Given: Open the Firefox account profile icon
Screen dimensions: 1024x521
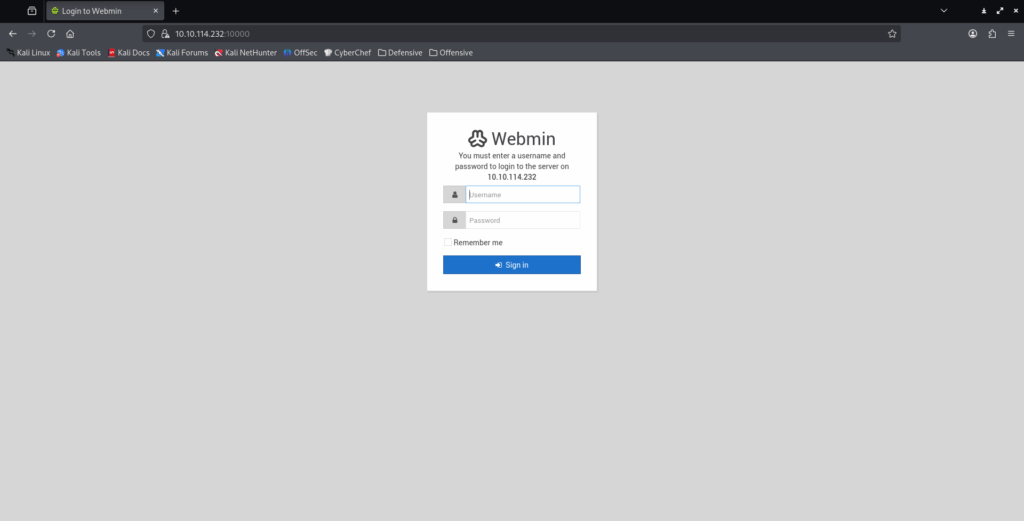Looking at the screenshot, I should click(x=972, y=33).
